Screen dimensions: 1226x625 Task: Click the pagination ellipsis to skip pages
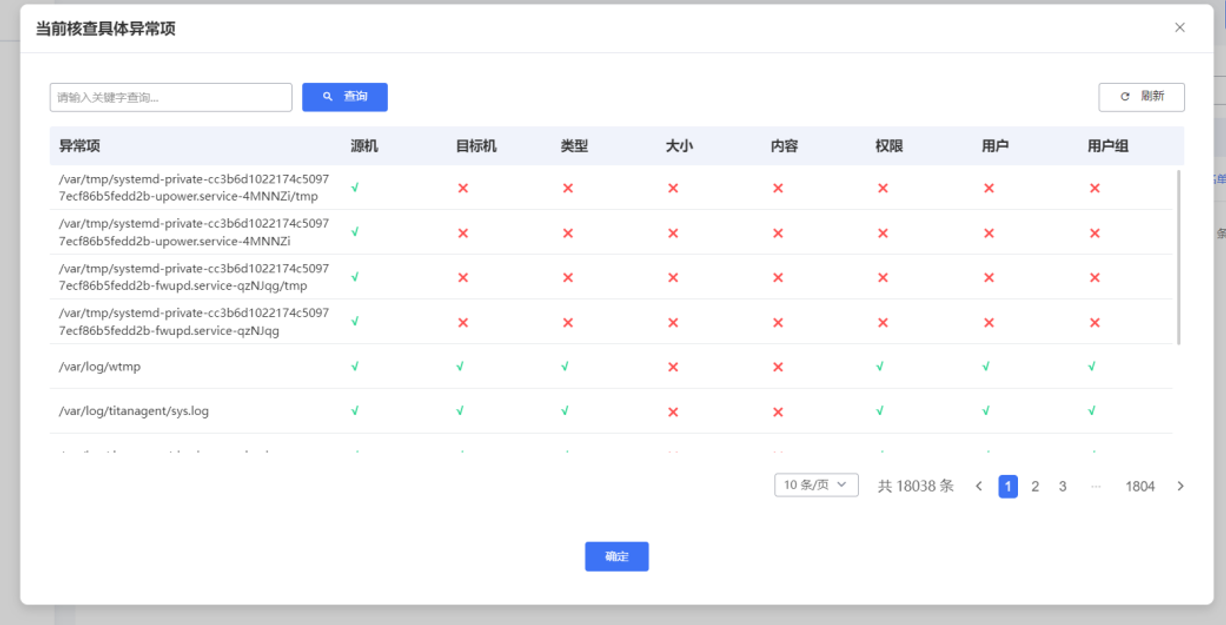pyautogui.click(x=1096, y=486)
